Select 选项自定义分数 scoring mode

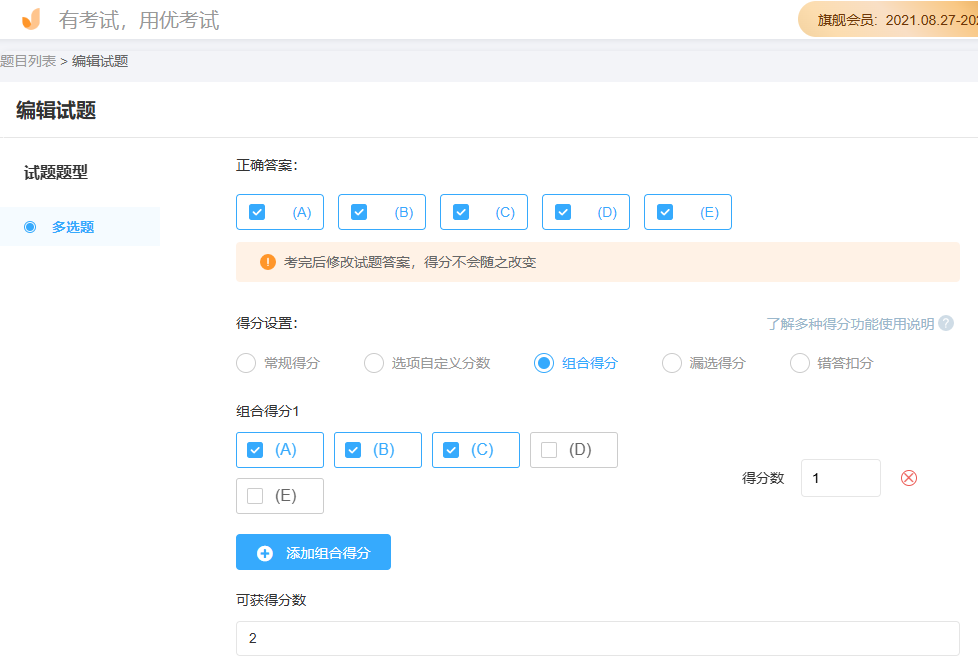(373, 363)
